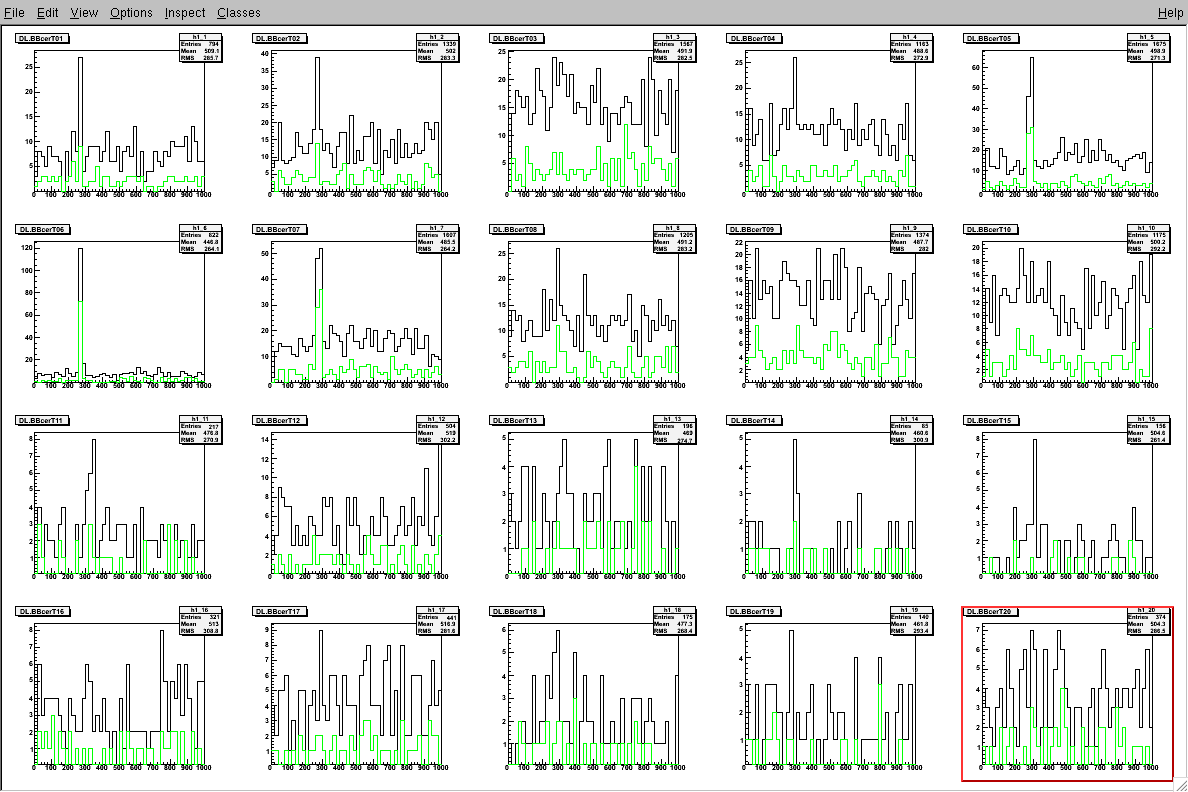Image resolution: width=1188 pixels, height=792 pixels.
Task: Click the h1_13 statistics box
Action: tap(674, 429)
